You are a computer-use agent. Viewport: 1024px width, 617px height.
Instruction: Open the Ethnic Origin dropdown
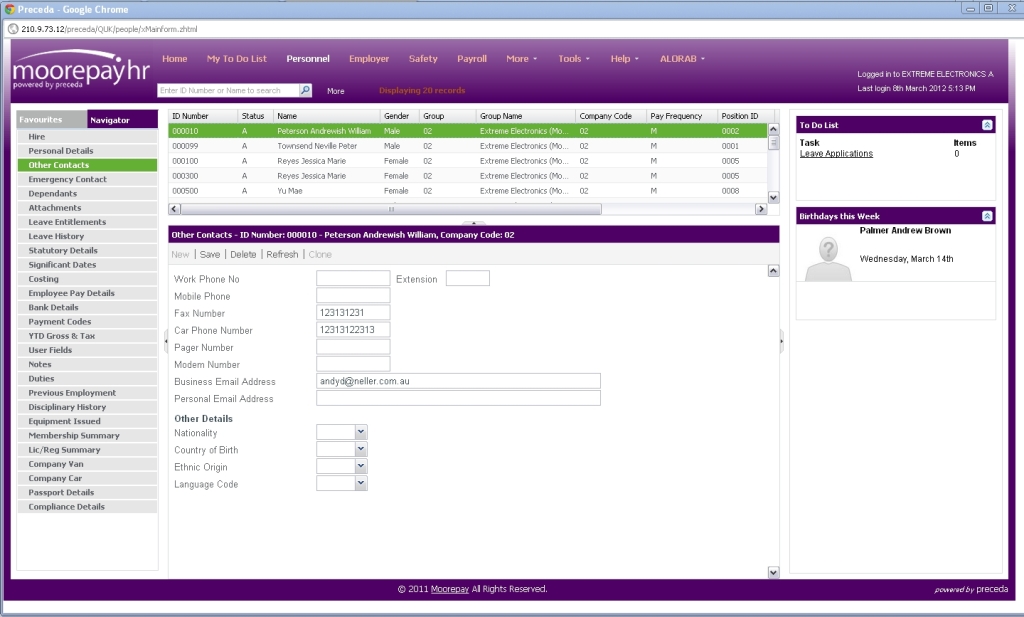(360, 466)
